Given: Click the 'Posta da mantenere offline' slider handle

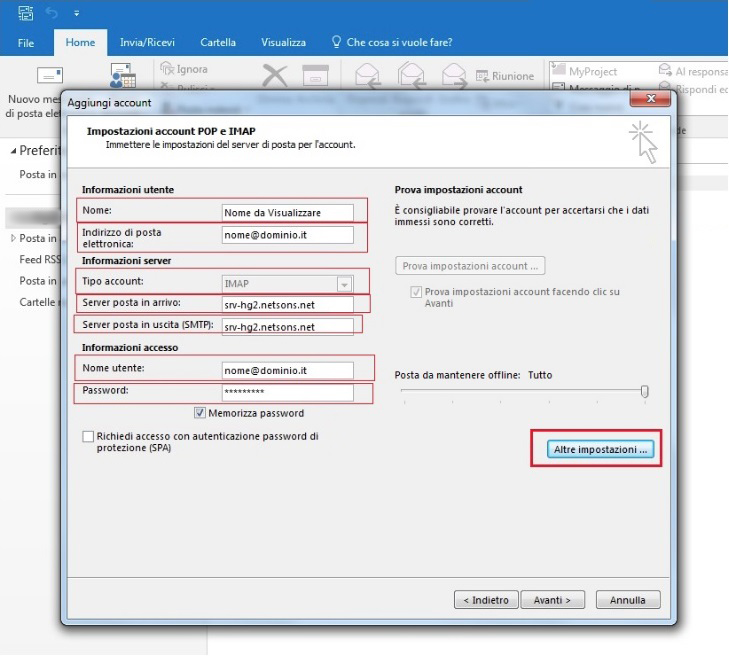Looking at the screenshot, I should (645, 391).
